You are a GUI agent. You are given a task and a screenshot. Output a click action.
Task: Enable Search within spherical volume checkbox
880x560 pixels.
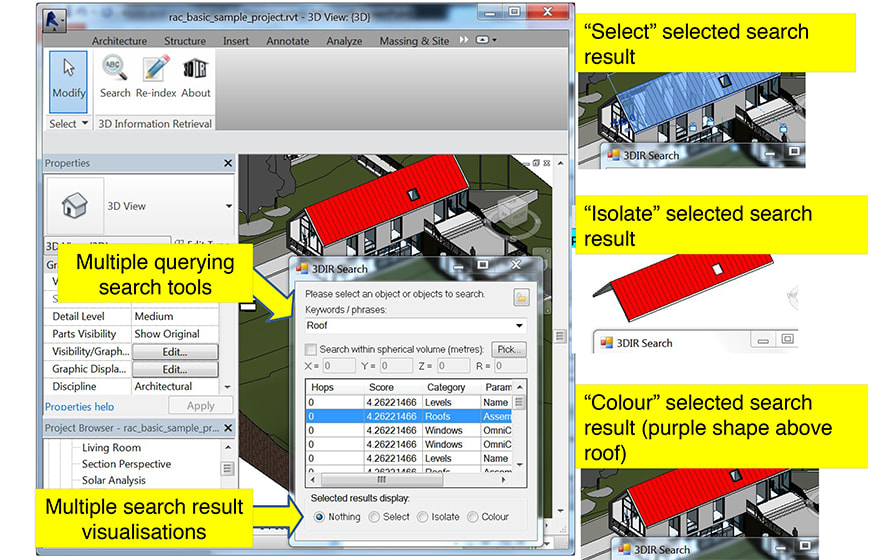pyautogui.click(x=310, y=349)
